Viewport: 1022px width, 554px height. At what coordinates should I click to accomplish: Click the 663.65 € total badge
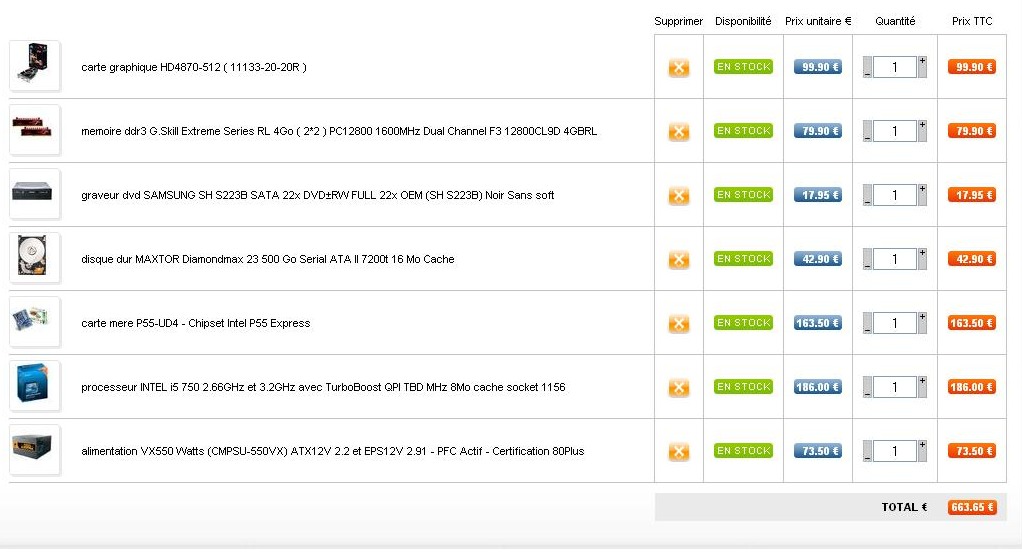point(972,507)
